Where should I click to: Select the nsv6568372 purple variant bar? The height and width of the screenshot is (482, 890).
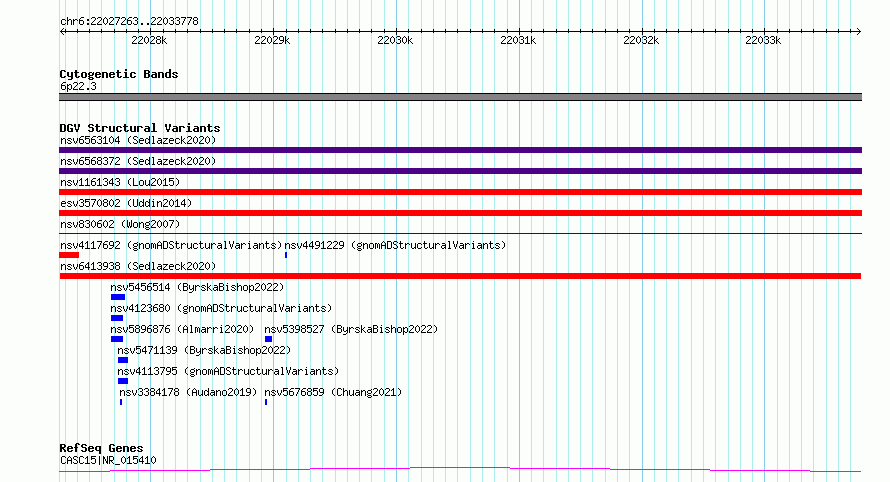click(x=460, y=171)
